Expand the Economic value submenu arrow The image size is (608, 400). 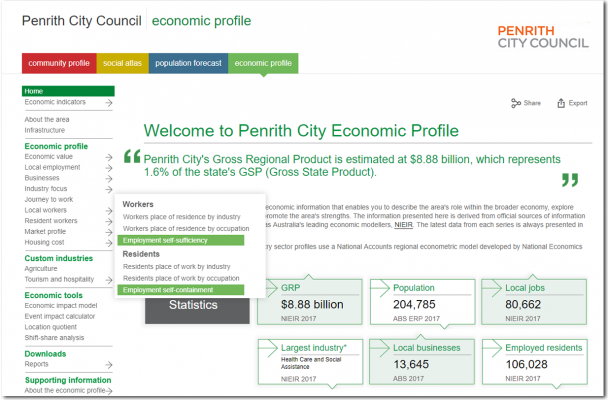(x=107, y=157)
